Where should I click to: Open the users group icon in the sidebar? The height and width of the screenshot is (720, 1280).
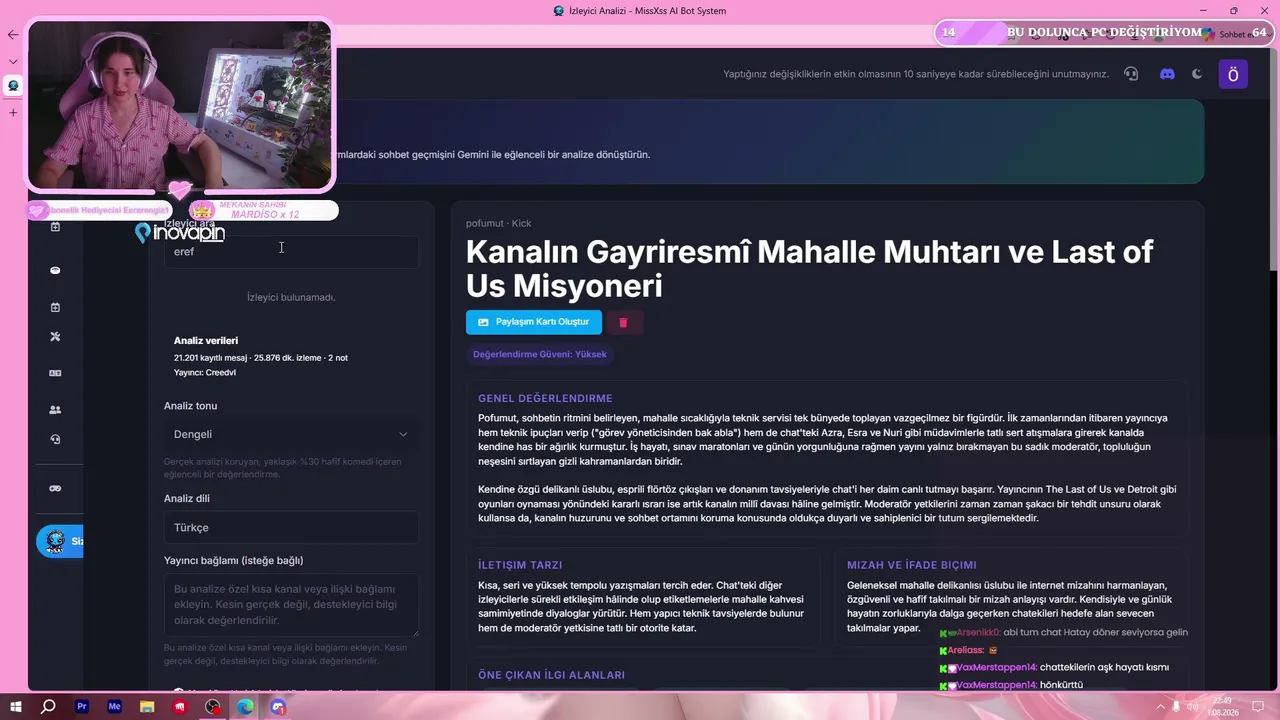click(x=55, y=410)
